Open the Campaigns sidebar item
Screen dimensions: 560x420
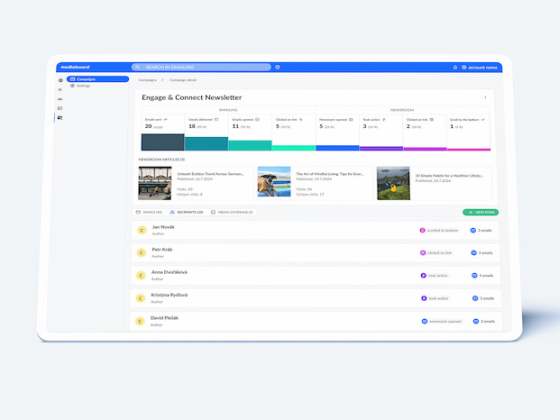point(98,79)
